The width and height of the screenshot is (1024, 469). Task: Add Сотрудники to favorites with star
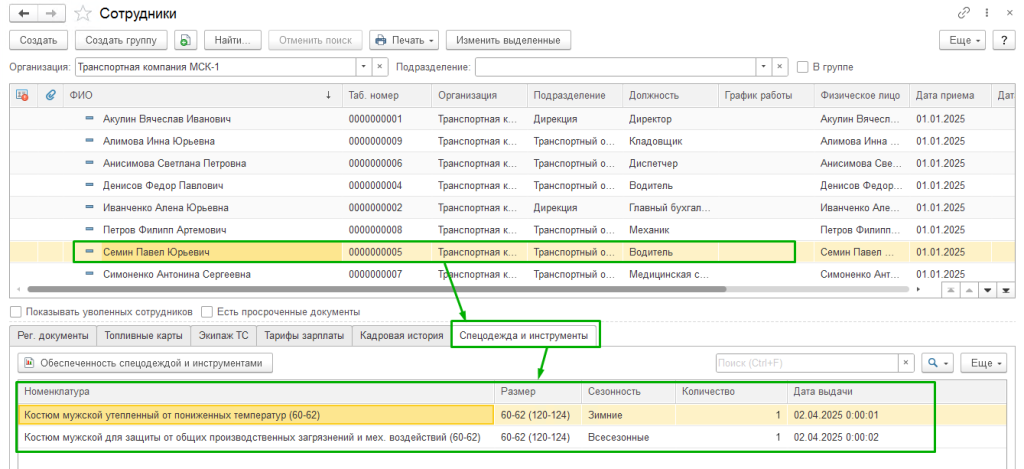(x=85, y=13)
